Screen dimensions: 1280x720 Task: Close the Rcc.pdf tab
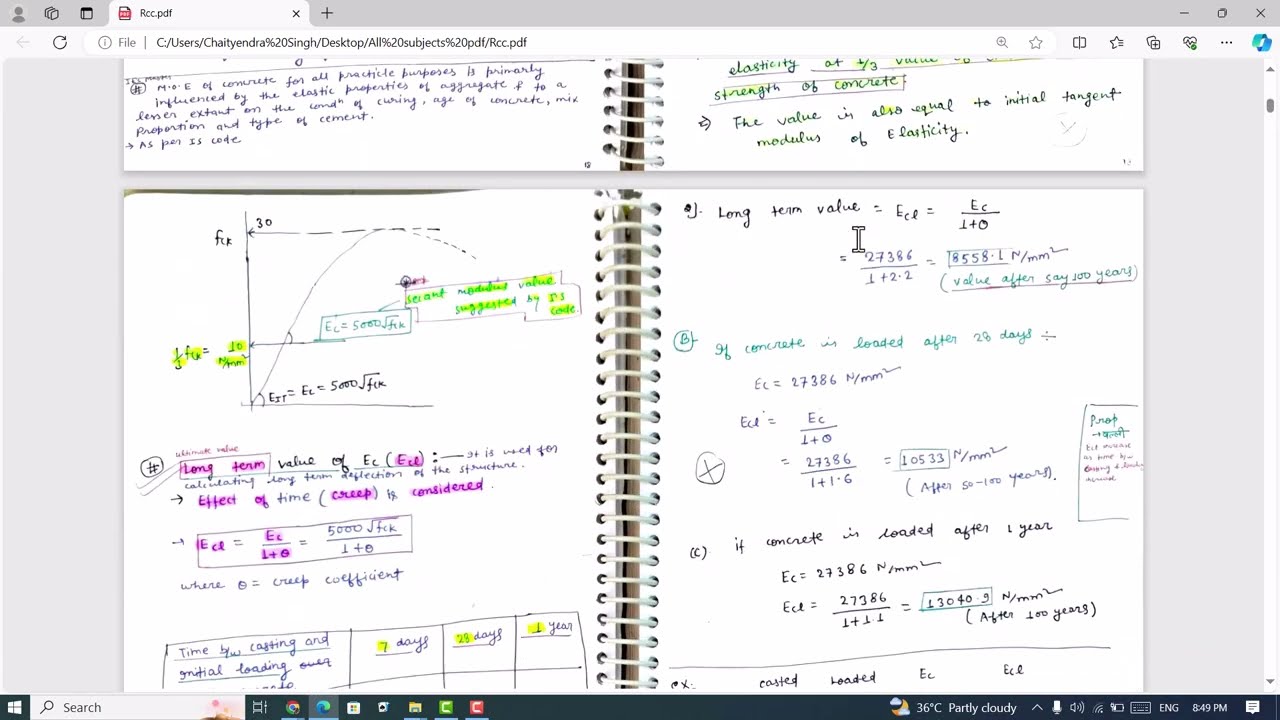296,13
